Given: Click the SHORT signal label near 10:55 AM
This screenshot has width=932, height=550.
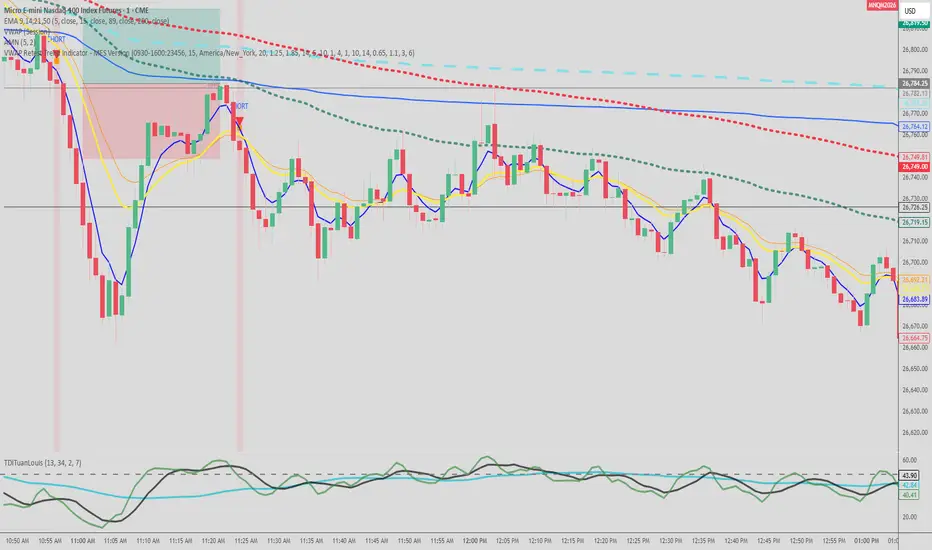Looking at the screenshot, I should point(58,39).
